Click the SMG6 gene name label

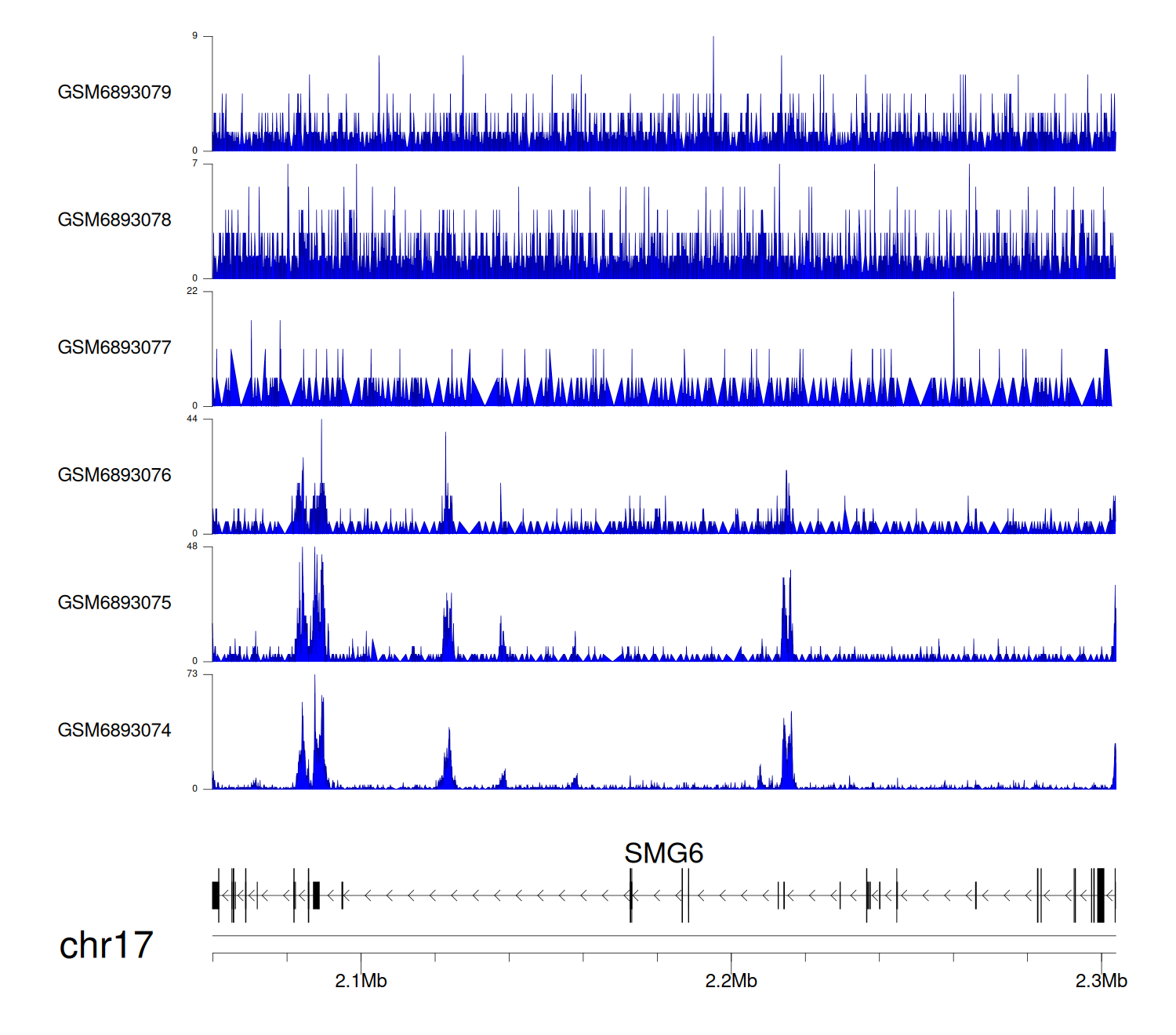tap(663, 853)
